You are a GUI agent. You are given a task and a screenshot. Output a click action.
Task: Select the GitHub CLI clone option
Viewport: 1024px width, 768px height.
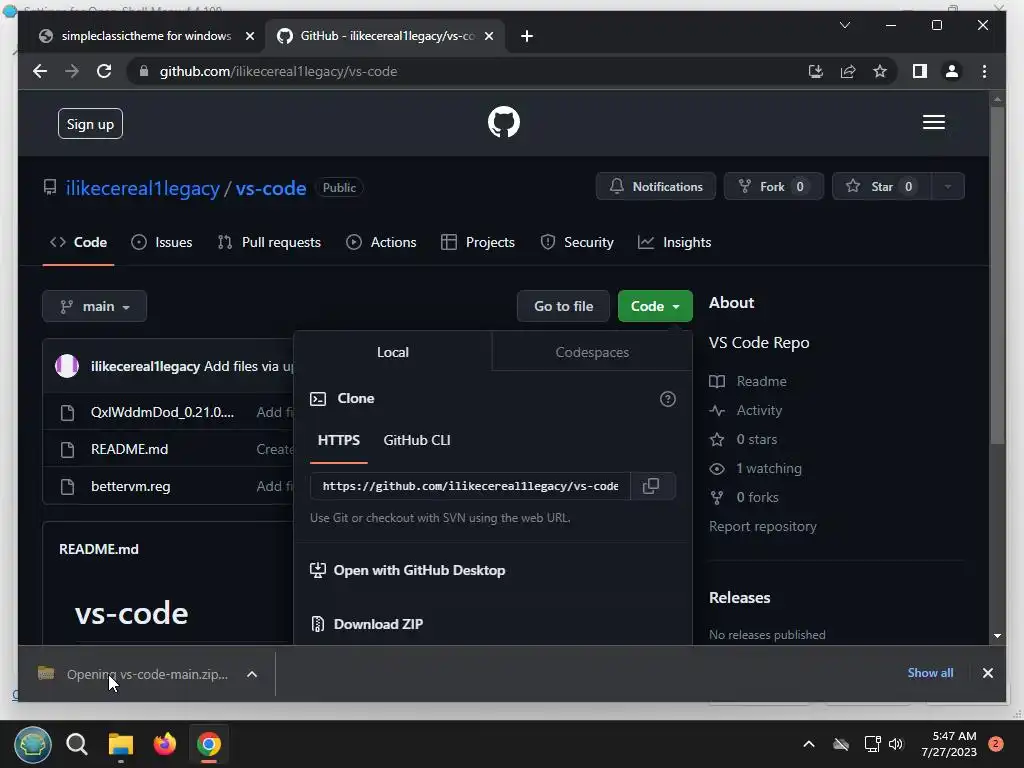417,440
